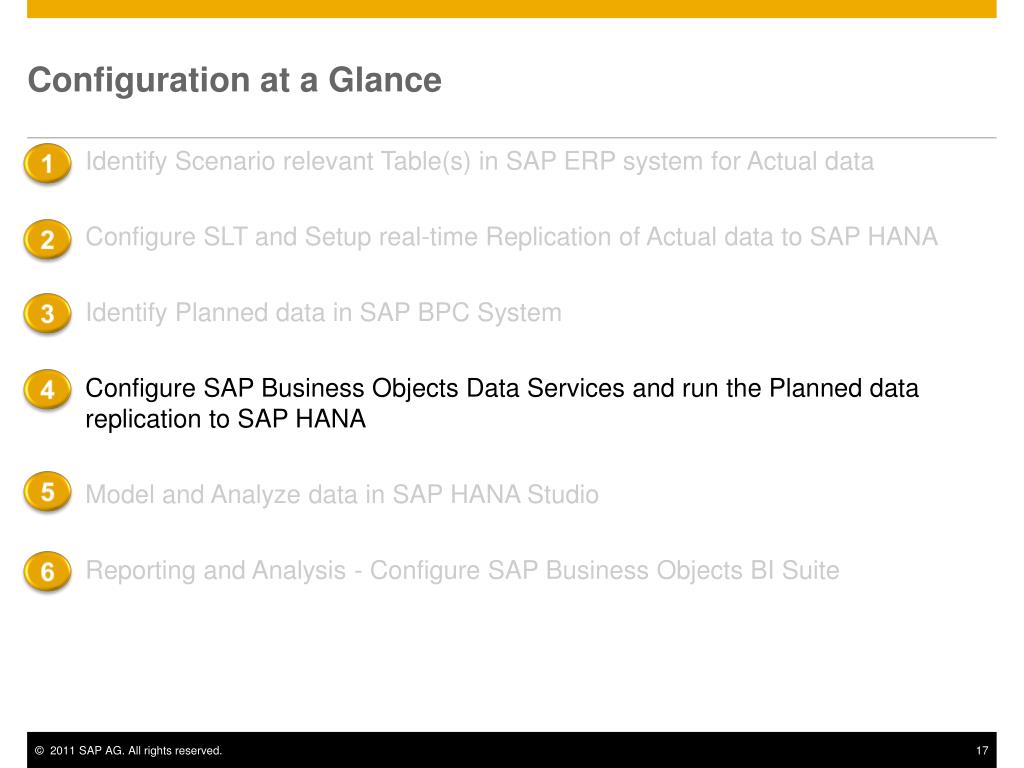Click 'Identify Planned data in SAP BPC System'
Screen dimensions: 1024x768
[x=323, y=312]
